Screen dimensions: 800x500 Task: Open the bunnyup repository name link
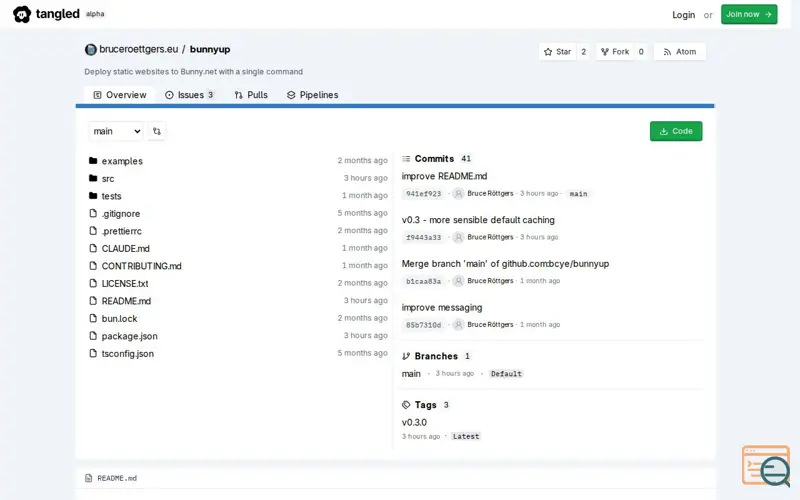[x=210, y=49]
